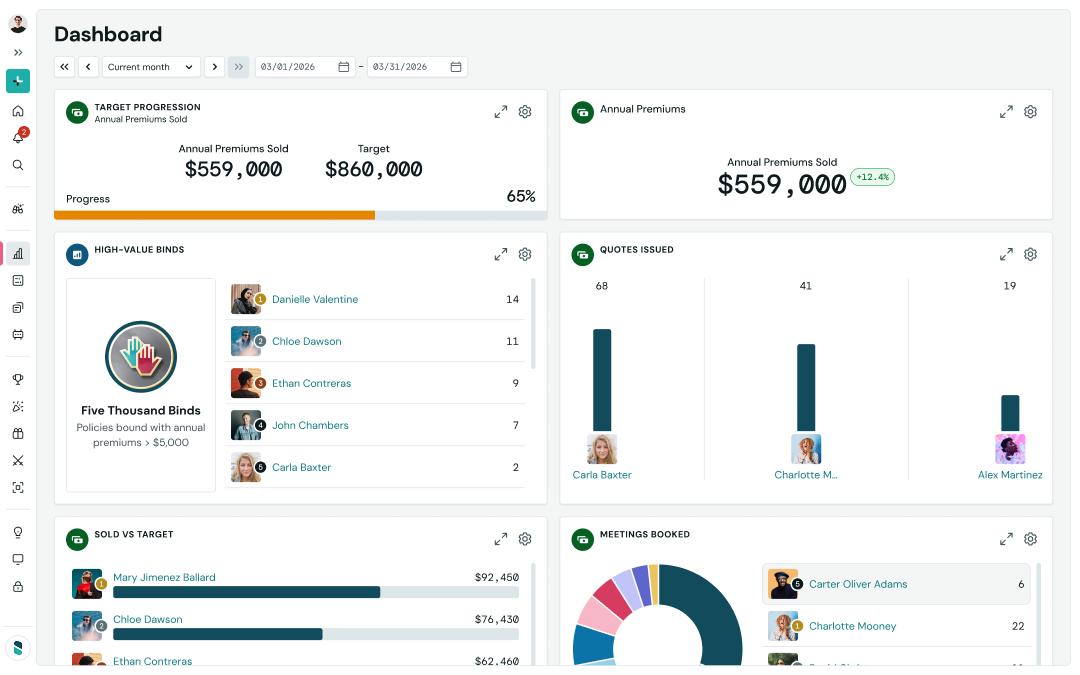Click the High-Value Binds list scrollbar
1080x675 pixels.
[533, 324]
